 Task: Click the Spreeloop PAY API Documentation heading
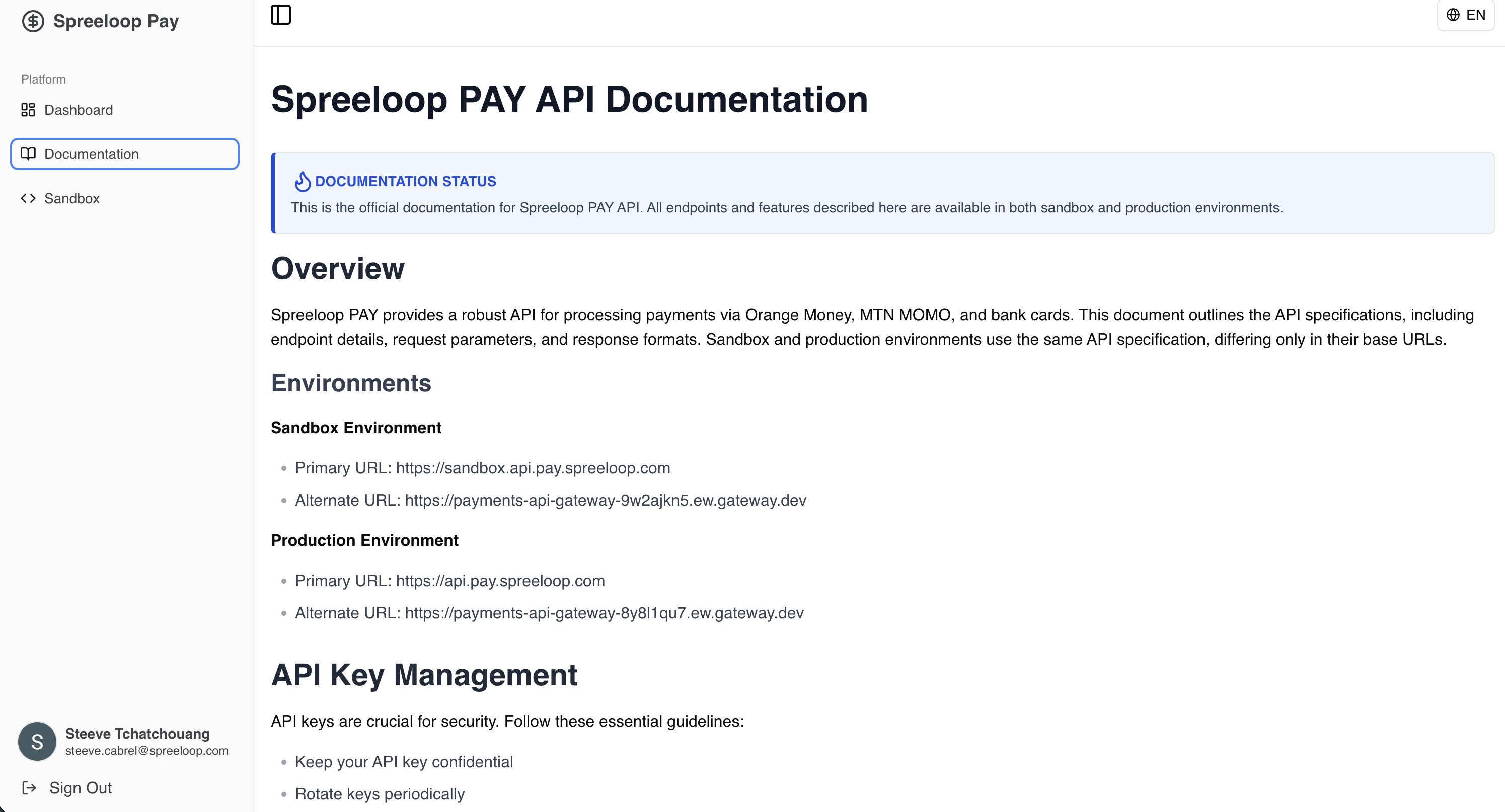pyautogui.click(x=569, y=99)
